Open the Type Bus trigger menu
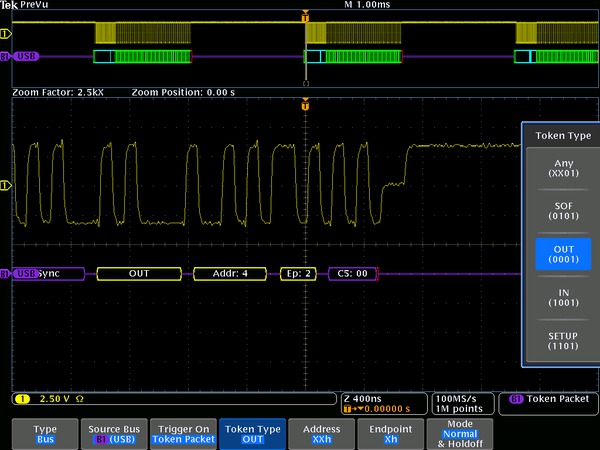 click(x=45, y=433)
